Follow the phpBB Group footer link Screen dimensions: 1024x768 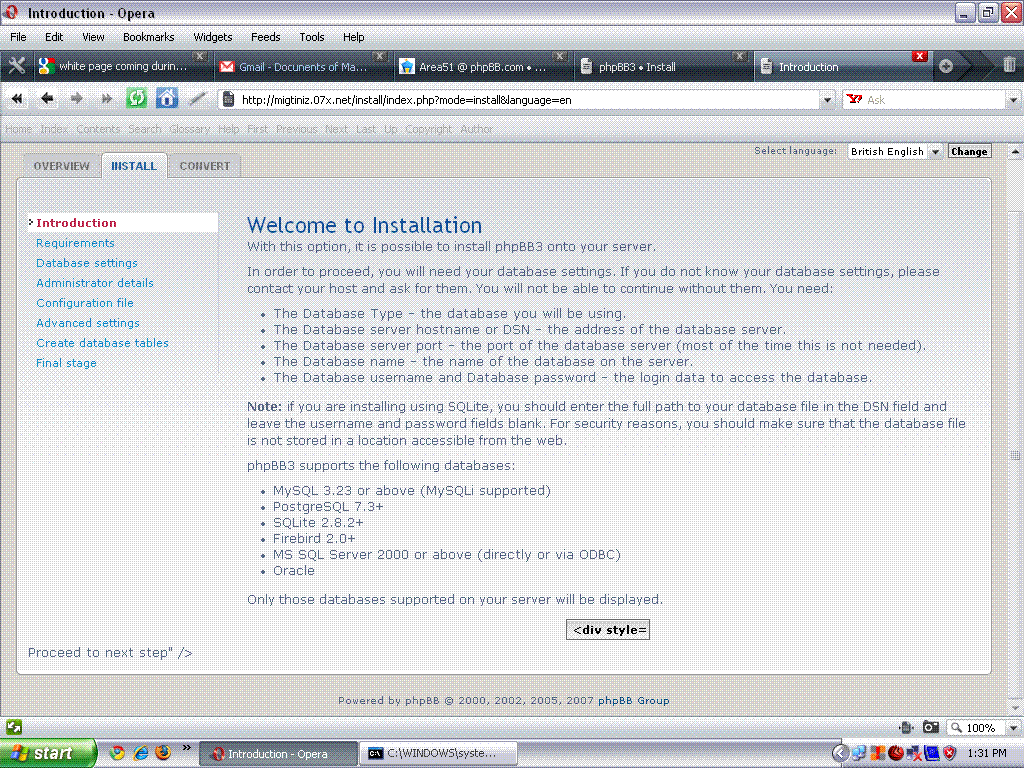pyautogui.click(x=633, y=700)
